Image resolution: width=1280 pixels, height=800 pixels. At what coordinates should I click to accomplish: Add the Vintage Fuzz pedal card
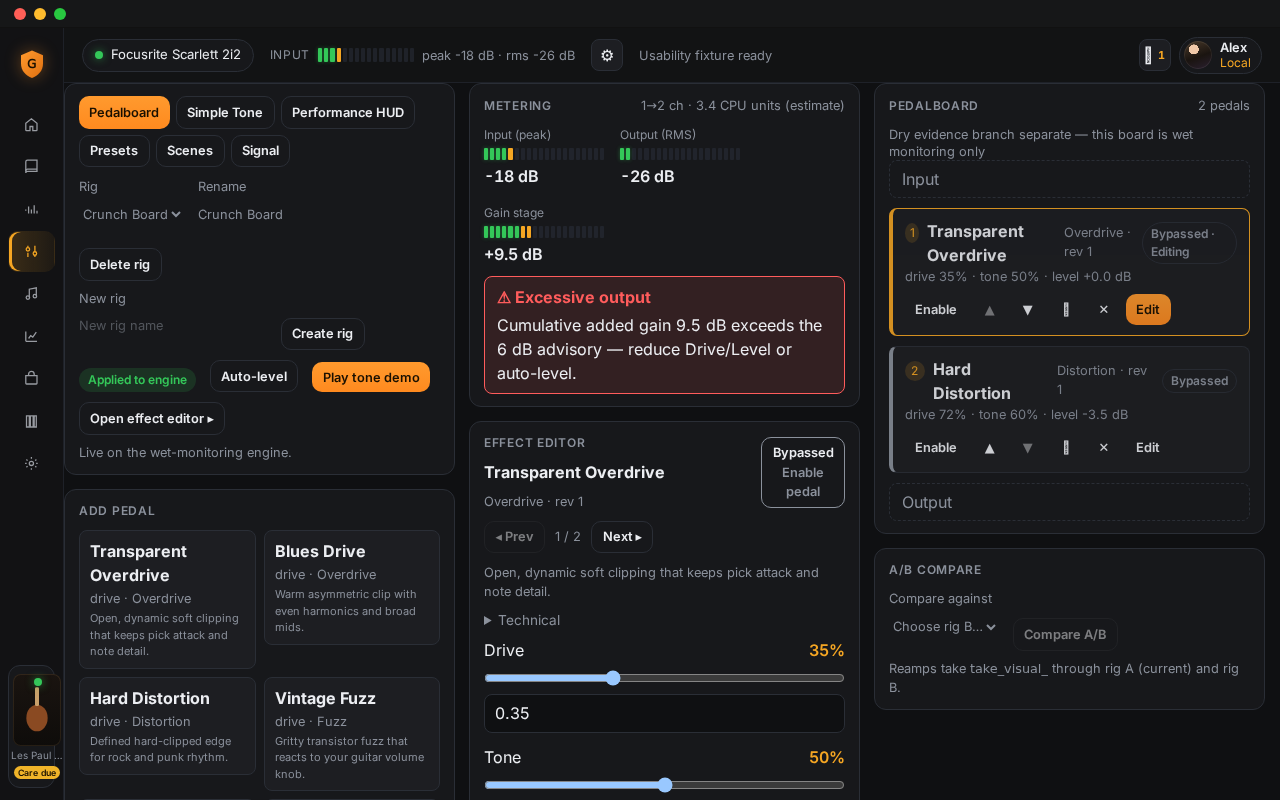click(x=352, y=734)
